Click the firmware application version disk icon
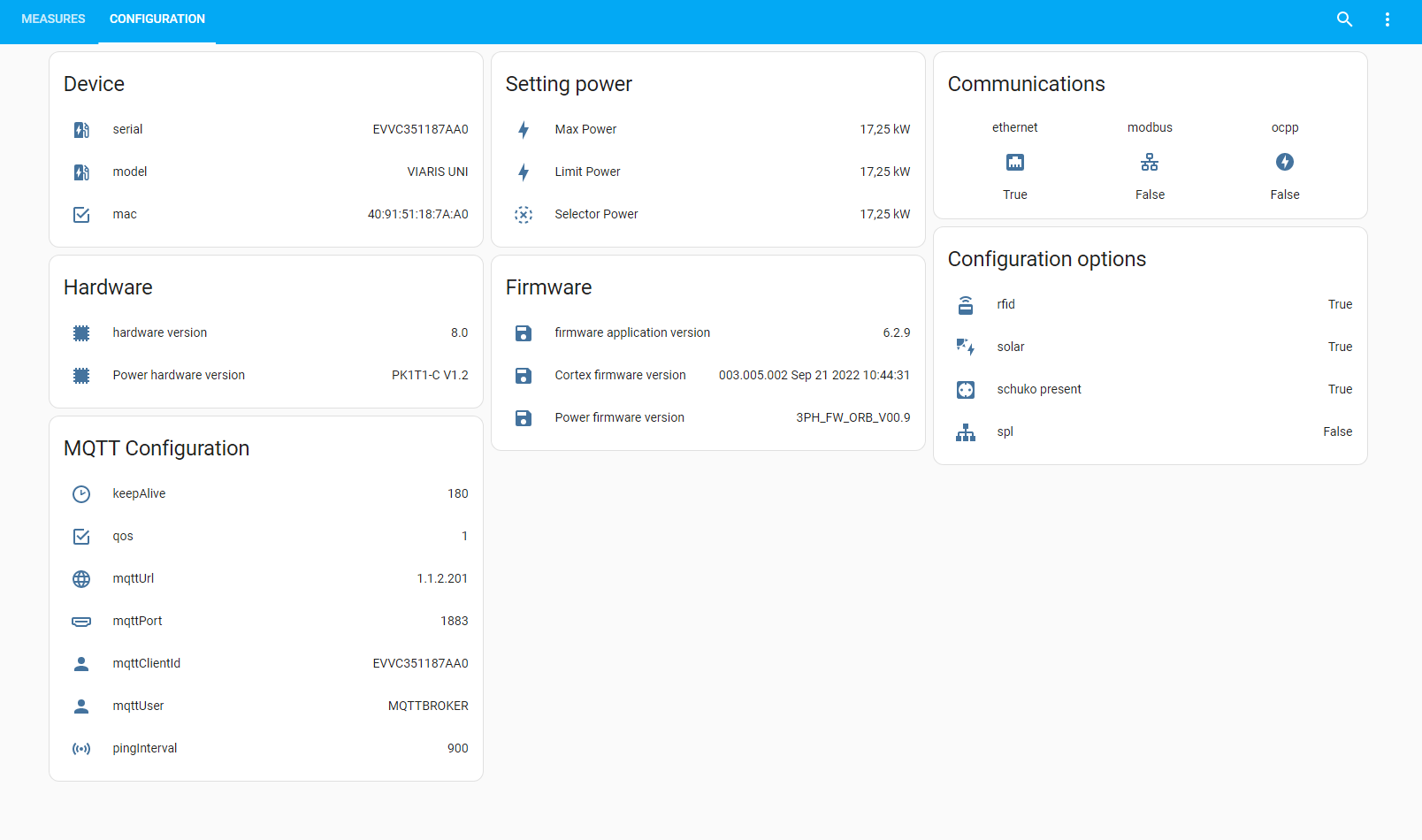 (x=524, y=333)
